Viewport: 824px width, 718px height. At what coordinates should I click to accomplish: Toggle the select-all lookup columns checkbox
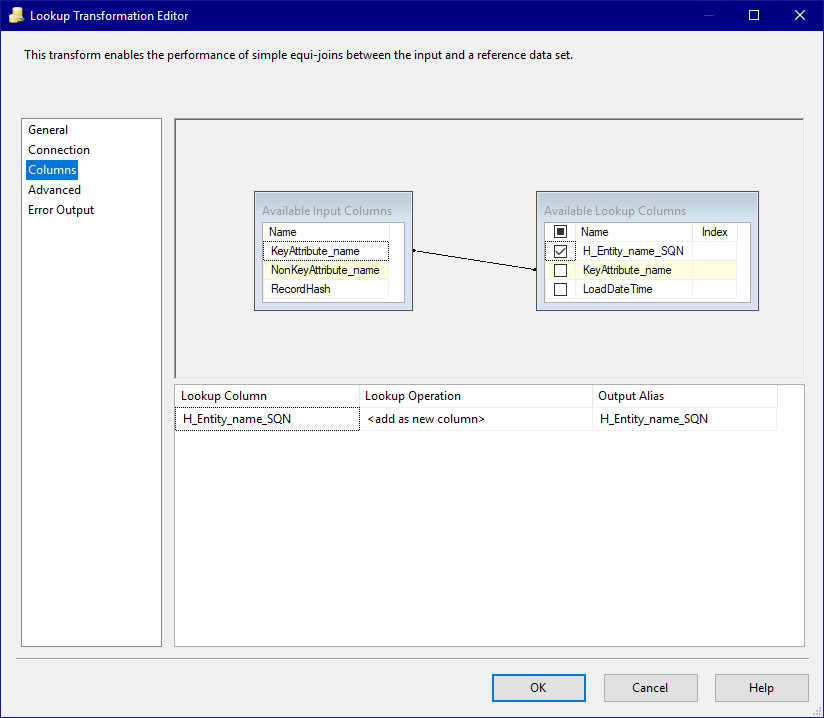point(560,232)
